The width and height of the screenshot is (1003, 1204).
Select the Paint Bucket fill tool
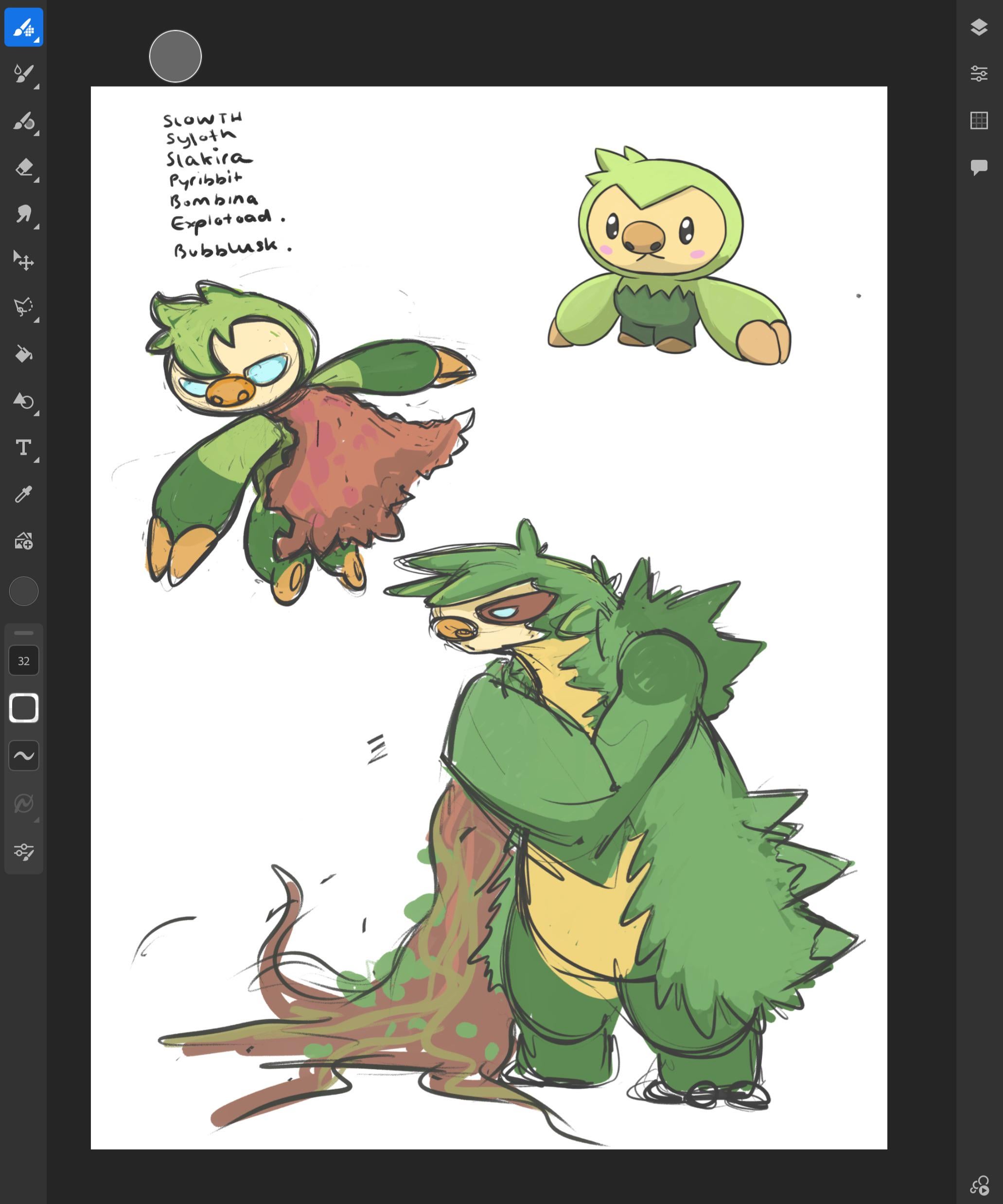(23, 354)
